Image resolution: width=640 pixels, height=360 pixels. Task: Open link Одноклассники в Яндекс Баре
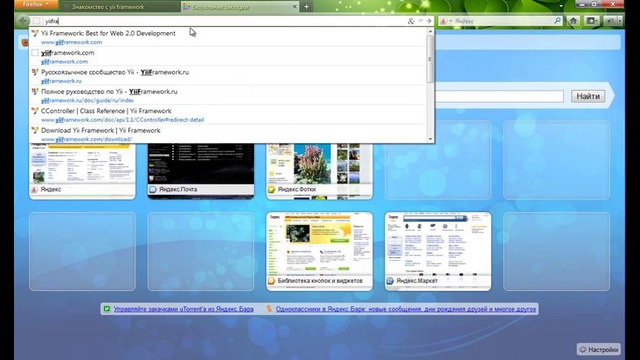tap(406, 309)
